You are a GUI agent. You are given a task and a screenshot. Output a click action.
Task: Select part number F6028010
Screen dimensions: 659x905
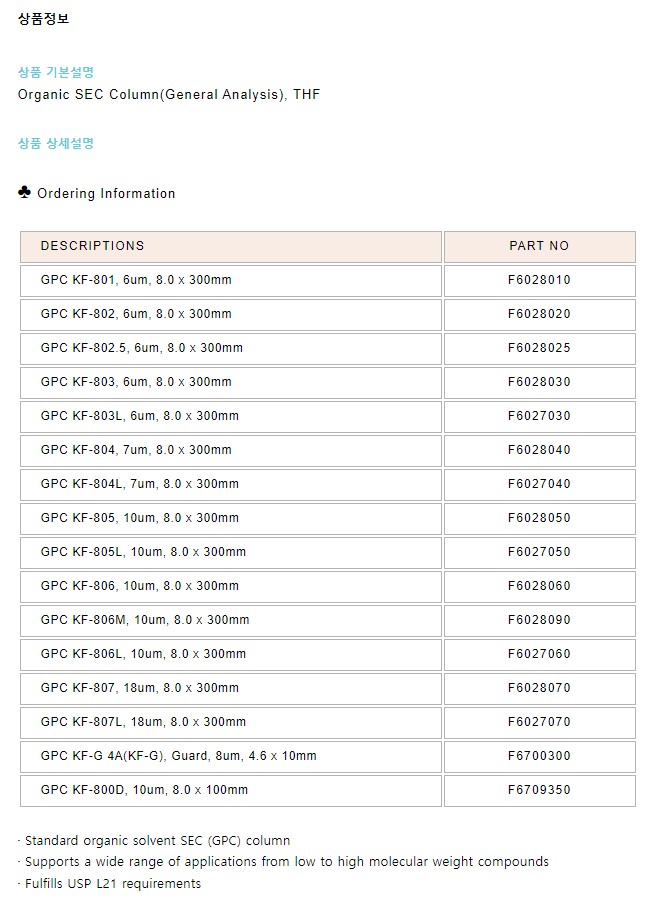(x=539, y=280)
